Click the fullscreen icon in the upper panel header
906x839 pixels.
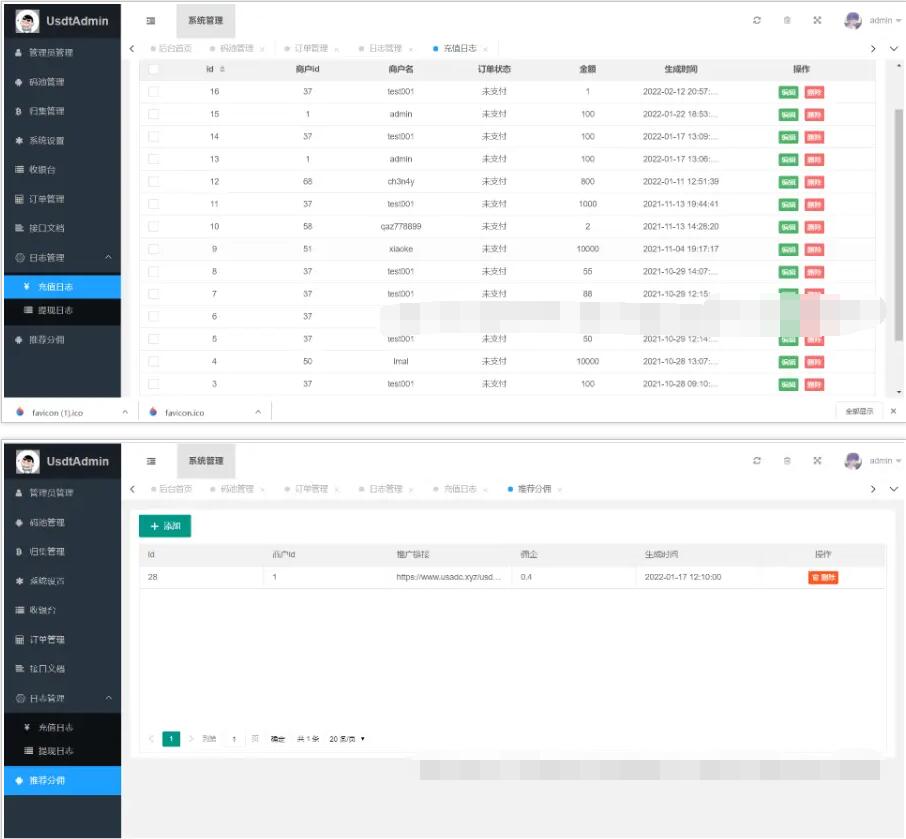[817, 20]
